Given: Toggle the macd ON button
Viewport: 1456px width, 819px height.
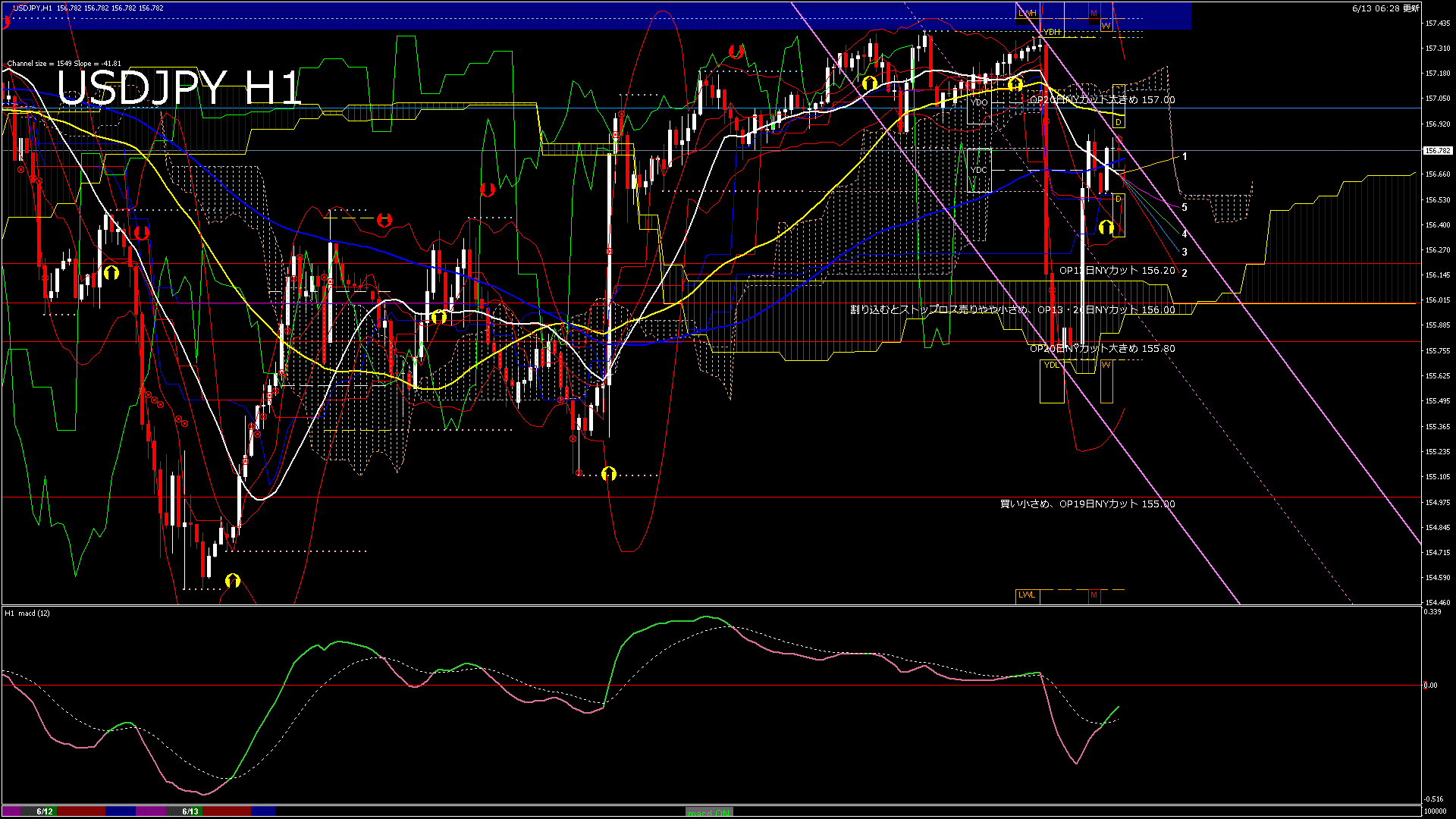Looking at the screenshot, I should point(708,812).
